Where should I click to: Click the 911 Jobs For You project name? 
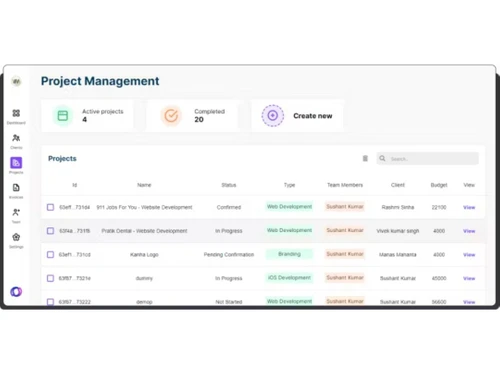pyautogui.click(x=144, y=207)
